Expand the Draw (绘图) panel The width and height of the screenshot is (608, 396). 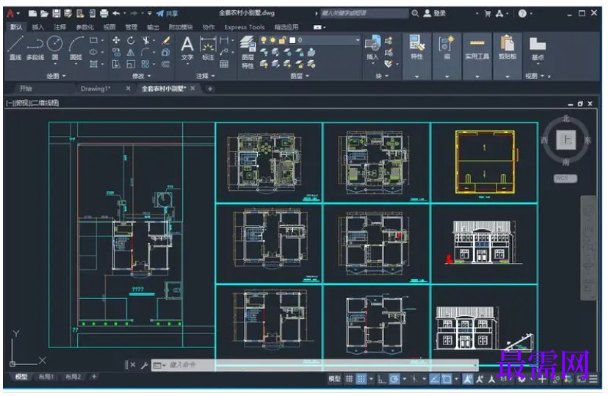tap(56, 76)
